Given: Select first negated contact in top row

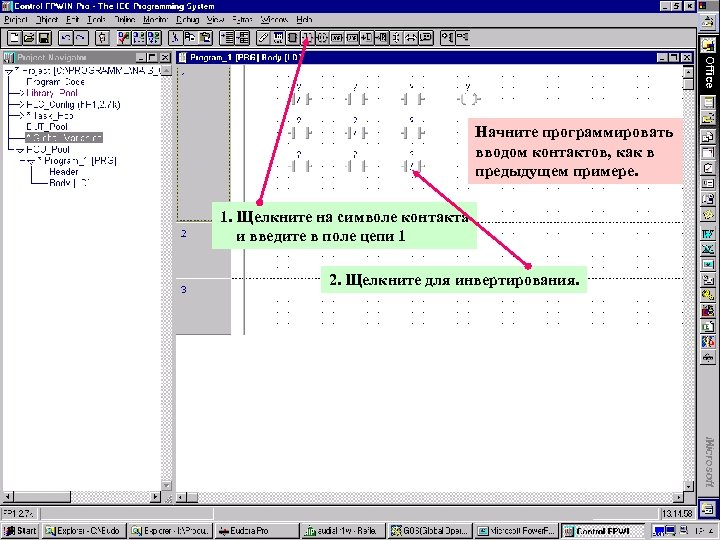Looking at the screenshot, I should tap(300, 99).
